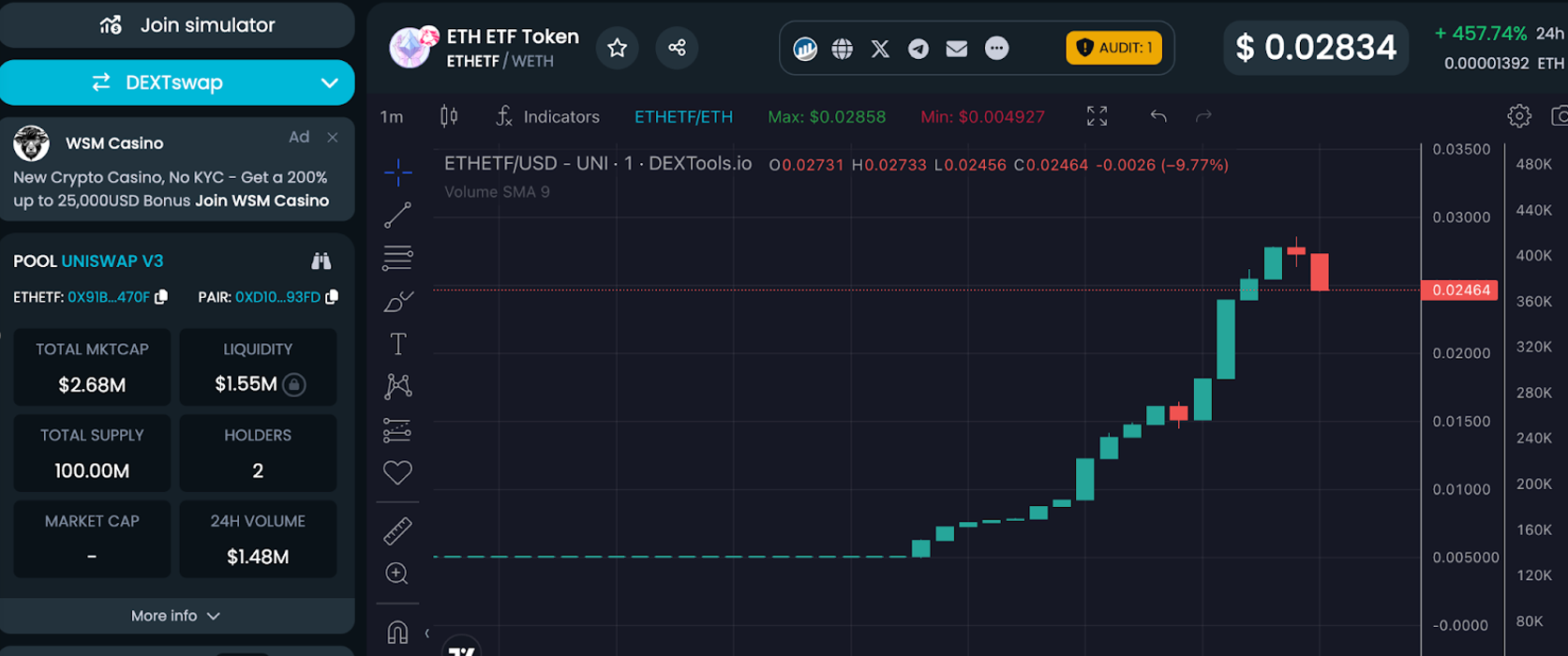Select the text annotation tool
The width and height of the screenshot is (1568, 656).
pyautogui.click(x=397, y=344)
